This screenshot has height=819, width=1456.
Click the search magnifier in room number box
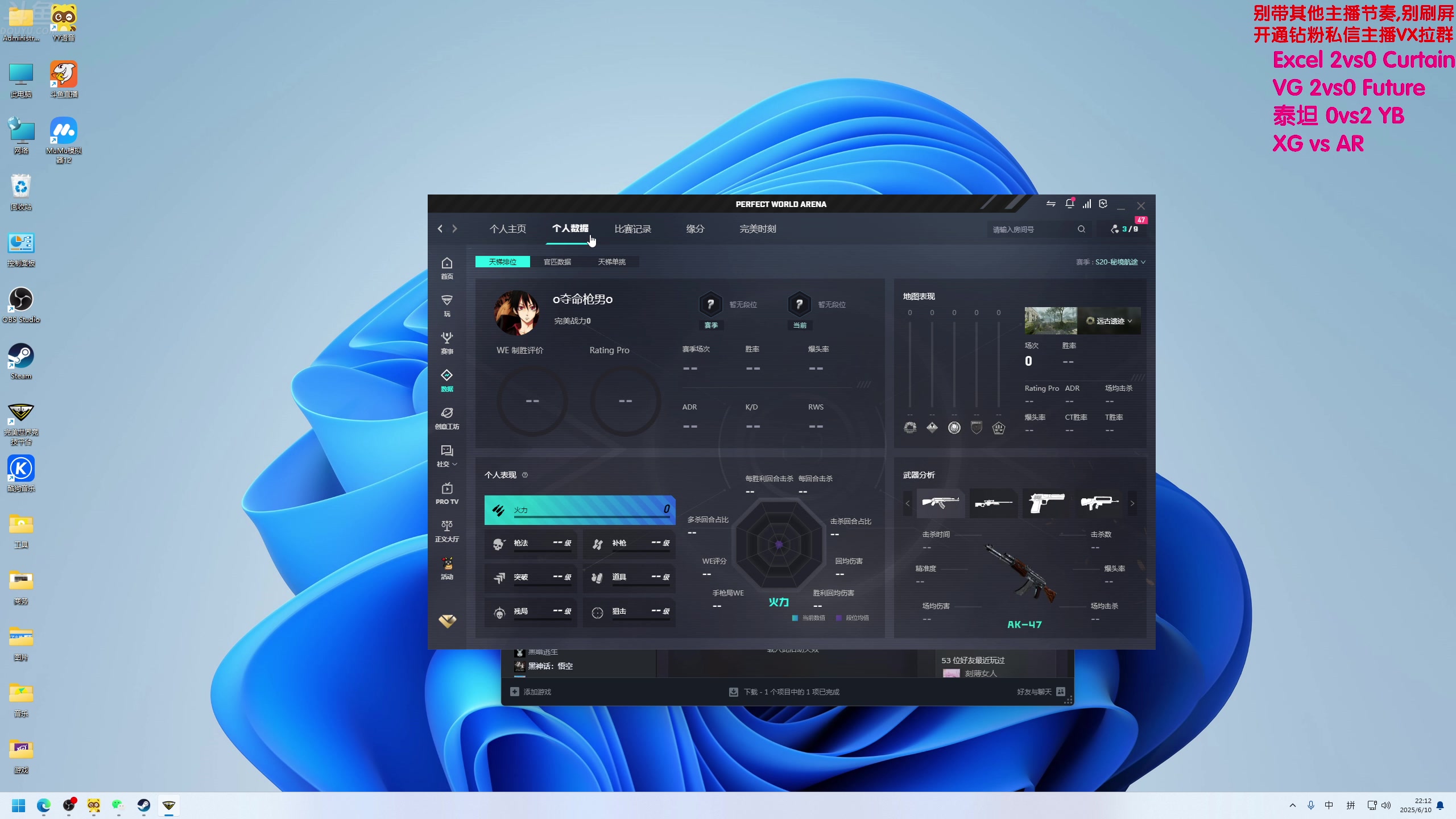[x=1081, y=229]
